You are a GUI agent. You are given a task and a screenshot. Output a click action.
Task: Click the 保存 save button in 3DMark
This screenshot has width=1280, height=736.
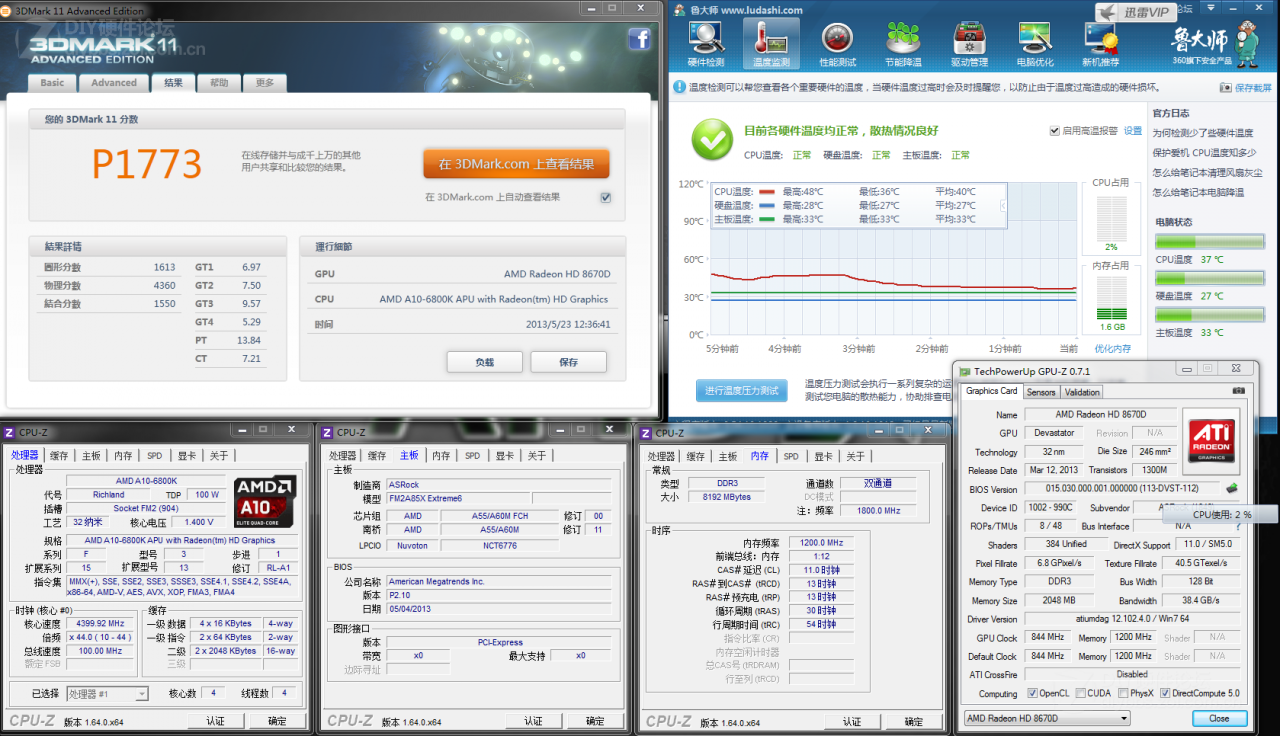569,362
